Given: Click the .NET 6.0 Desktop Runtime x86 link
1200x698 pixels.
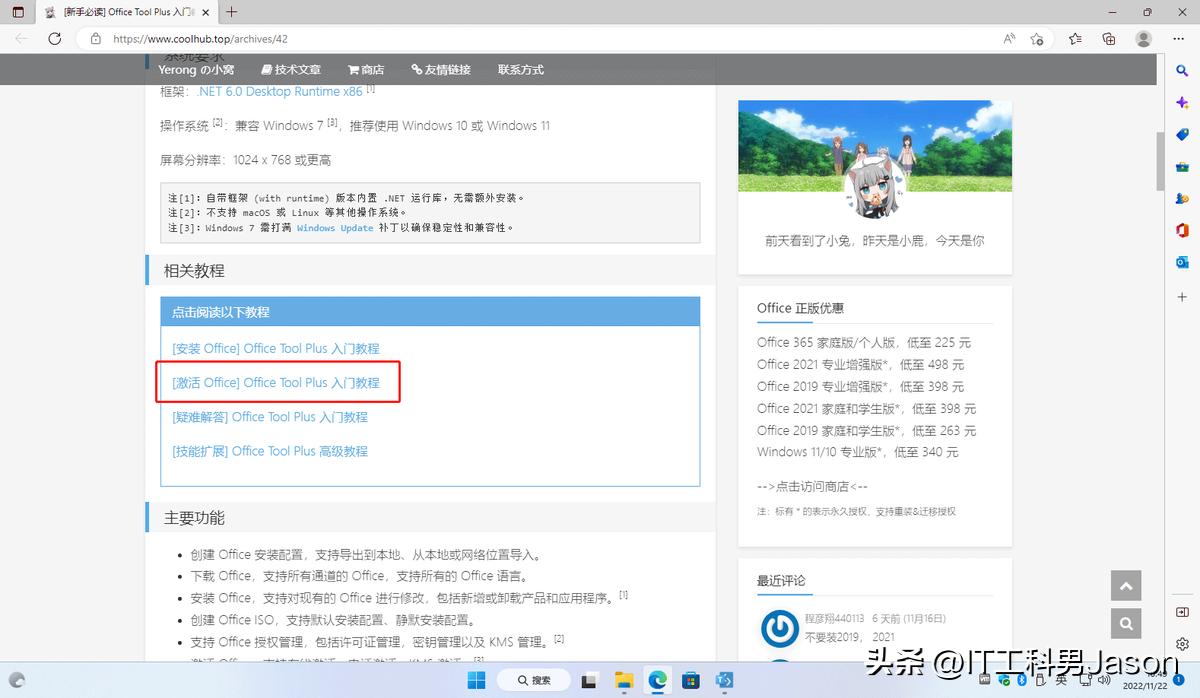Looking at the screenshot, I should 280,92.
